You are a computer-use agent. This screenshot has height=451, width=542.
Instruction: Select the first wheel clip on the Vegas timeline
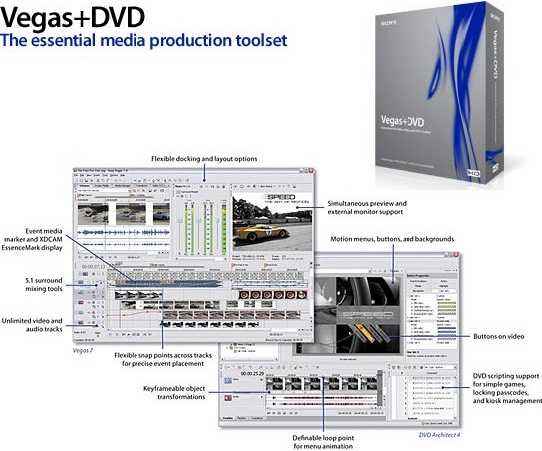click(244, 295)
